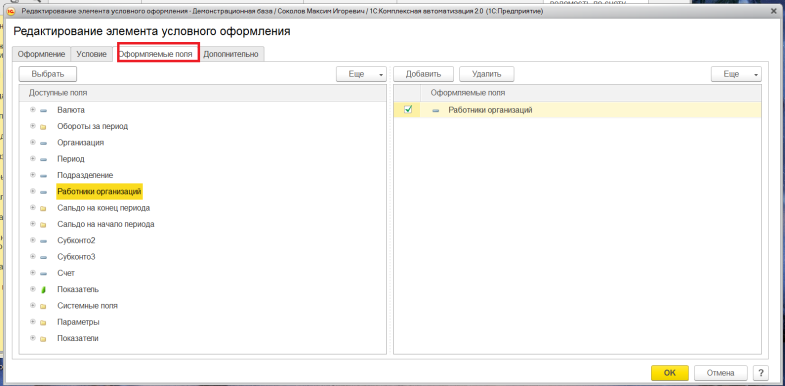Expand the Период node

(x=33, y=159)
